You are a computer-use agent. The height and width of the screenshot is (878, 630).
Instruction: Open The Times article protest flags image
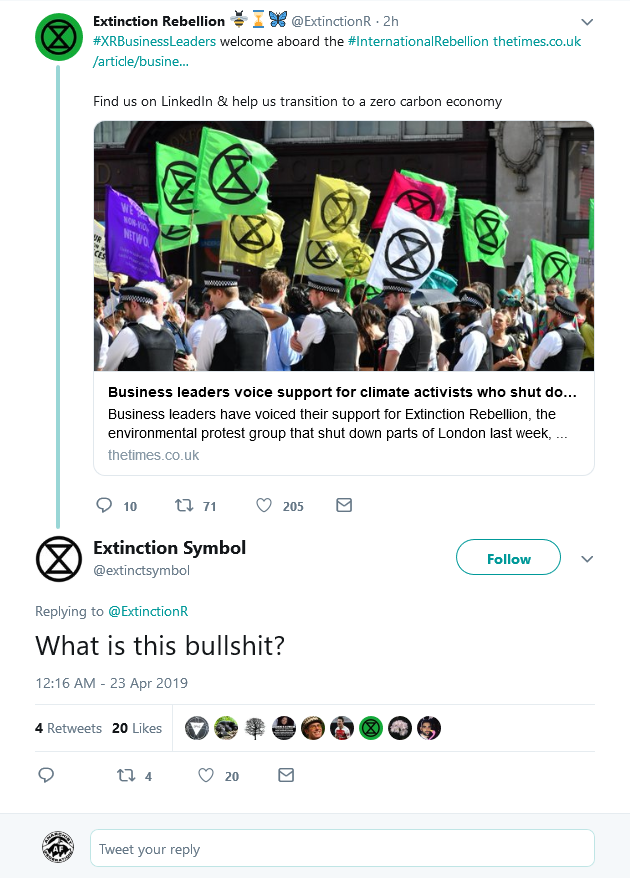click(x=344, y=246)
